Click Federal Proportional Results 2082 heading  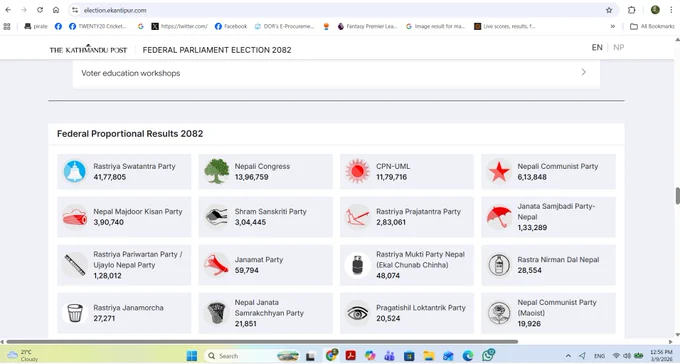tap(130, 134)
